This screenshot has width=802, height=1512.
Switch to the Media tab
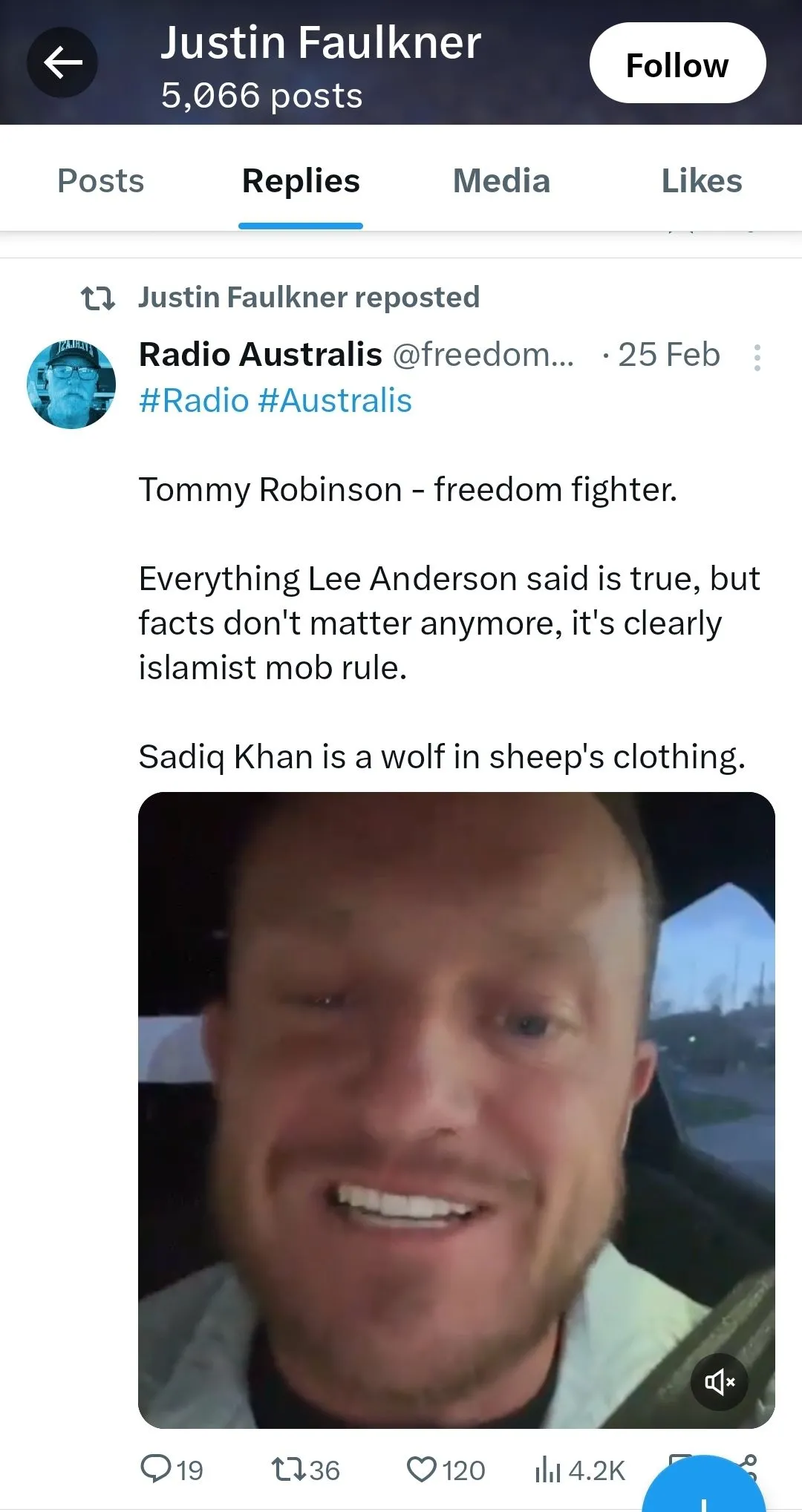point(501,180)
